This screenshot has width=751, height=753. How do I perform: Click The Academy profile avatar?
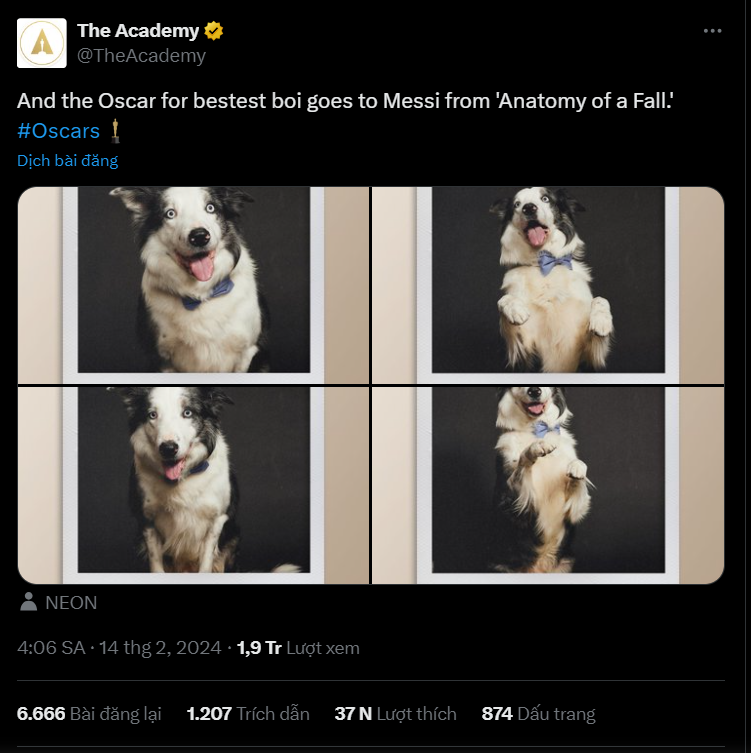click(x=42, y=43)
